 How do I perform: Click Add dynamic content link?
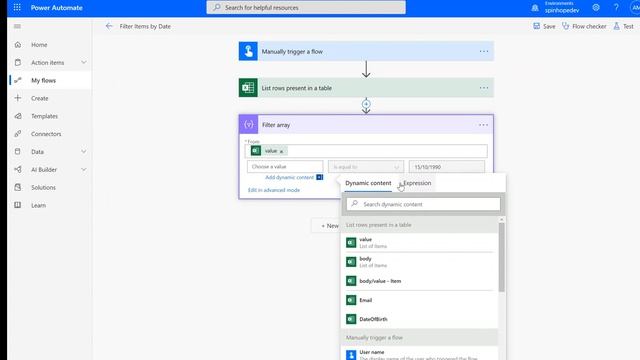point(289,178)
